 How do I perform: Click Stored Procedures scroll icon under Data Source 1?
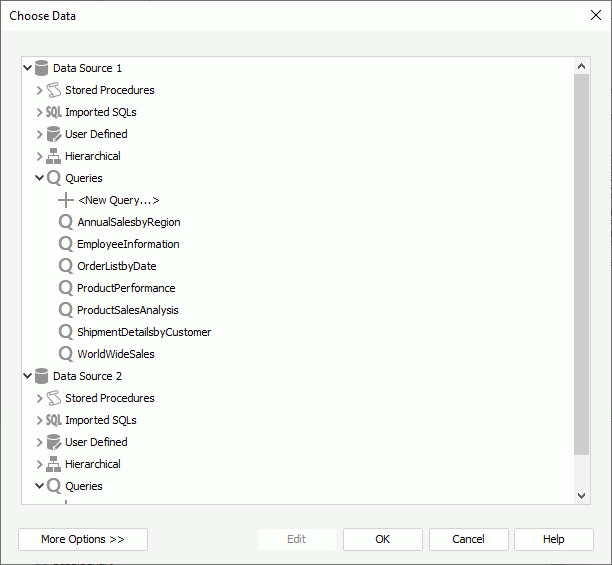[x=53, y=90]
